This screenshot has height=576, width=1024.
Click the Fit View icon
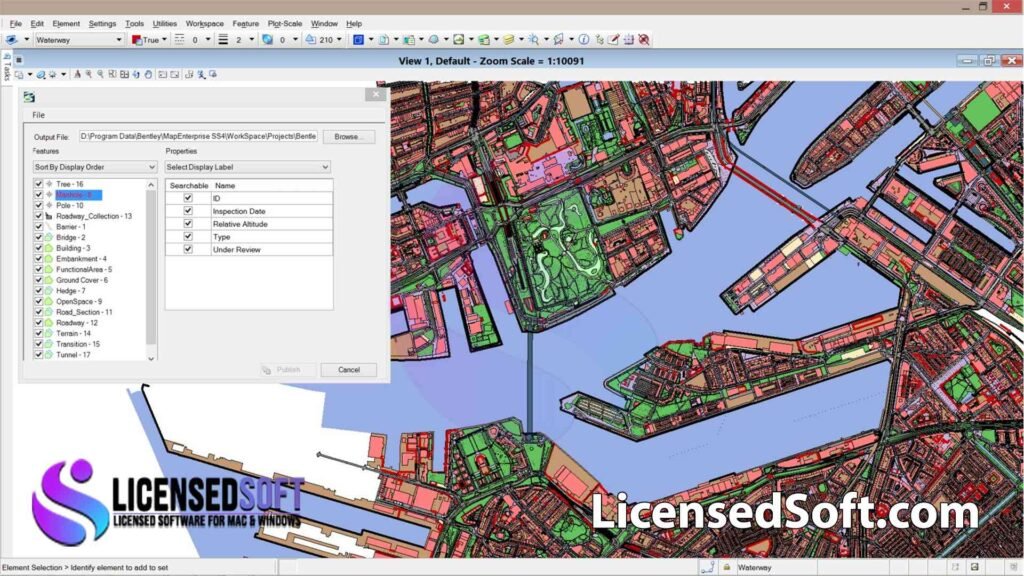coord(124,74)
